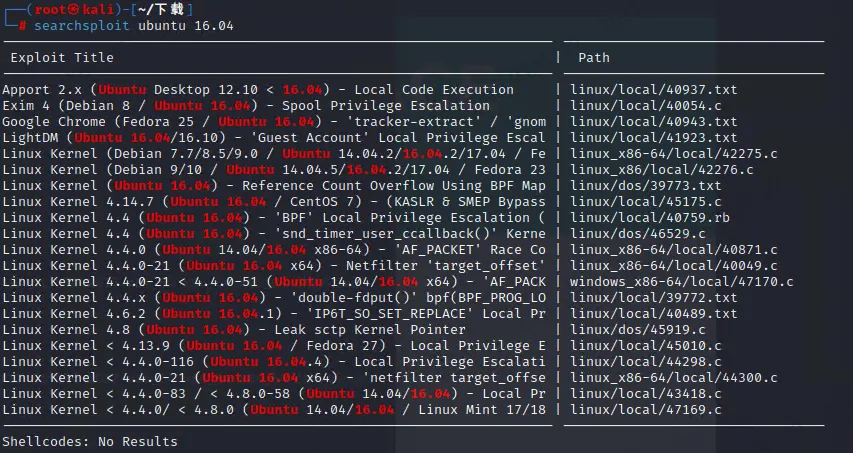Viewport: 853px width, 453px height.
Task: Click the path linux/local/41923.txt
Action: (x=653, y=138)
